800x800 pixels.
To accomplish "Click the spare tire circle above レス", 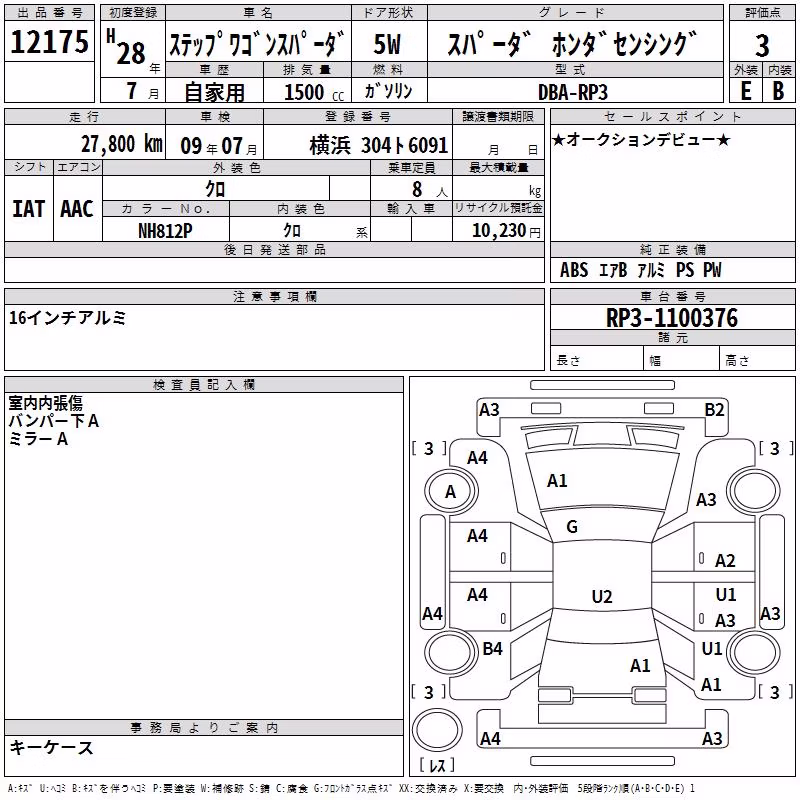I will 437,730.
